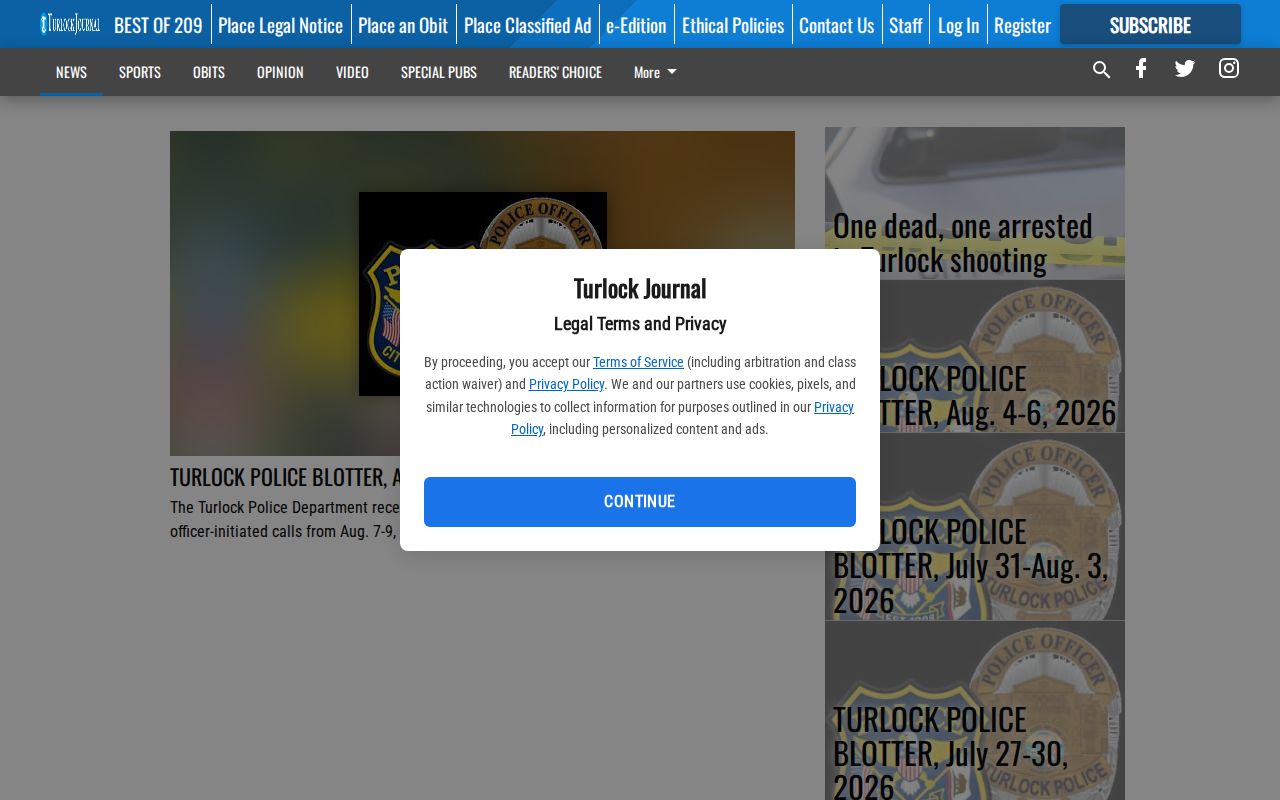1280x800 pixels.
Task: Switch to the OBITS section
Action: point(209,72)
